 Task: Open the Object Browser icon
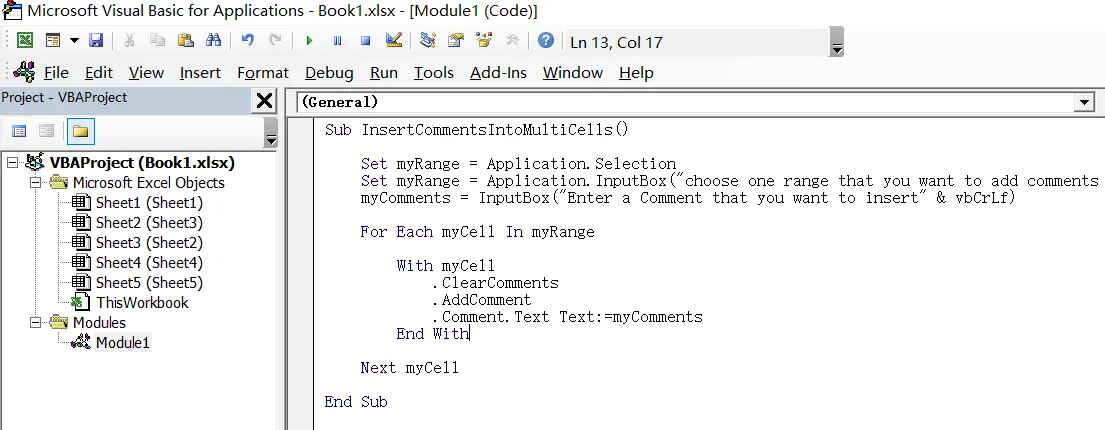click(x=484, y=41)
